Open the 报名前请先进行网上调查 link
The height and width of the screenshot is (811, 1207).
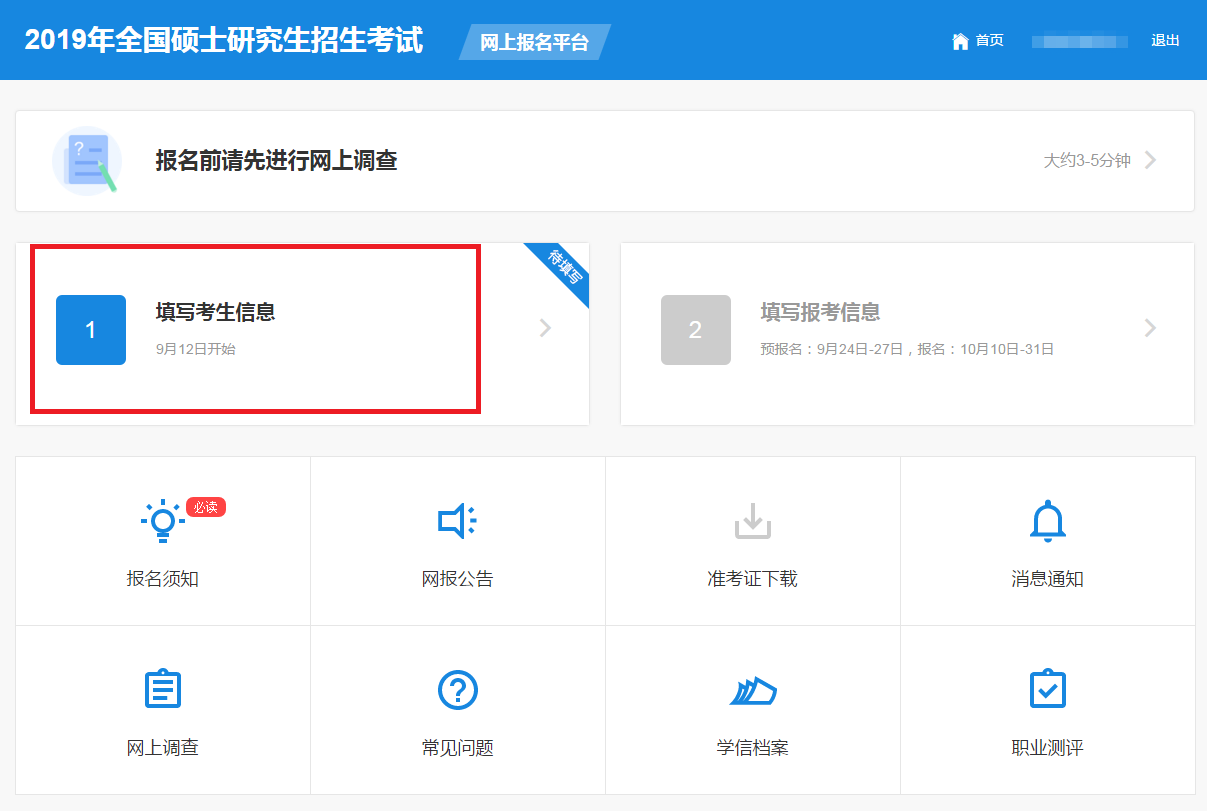276,161
